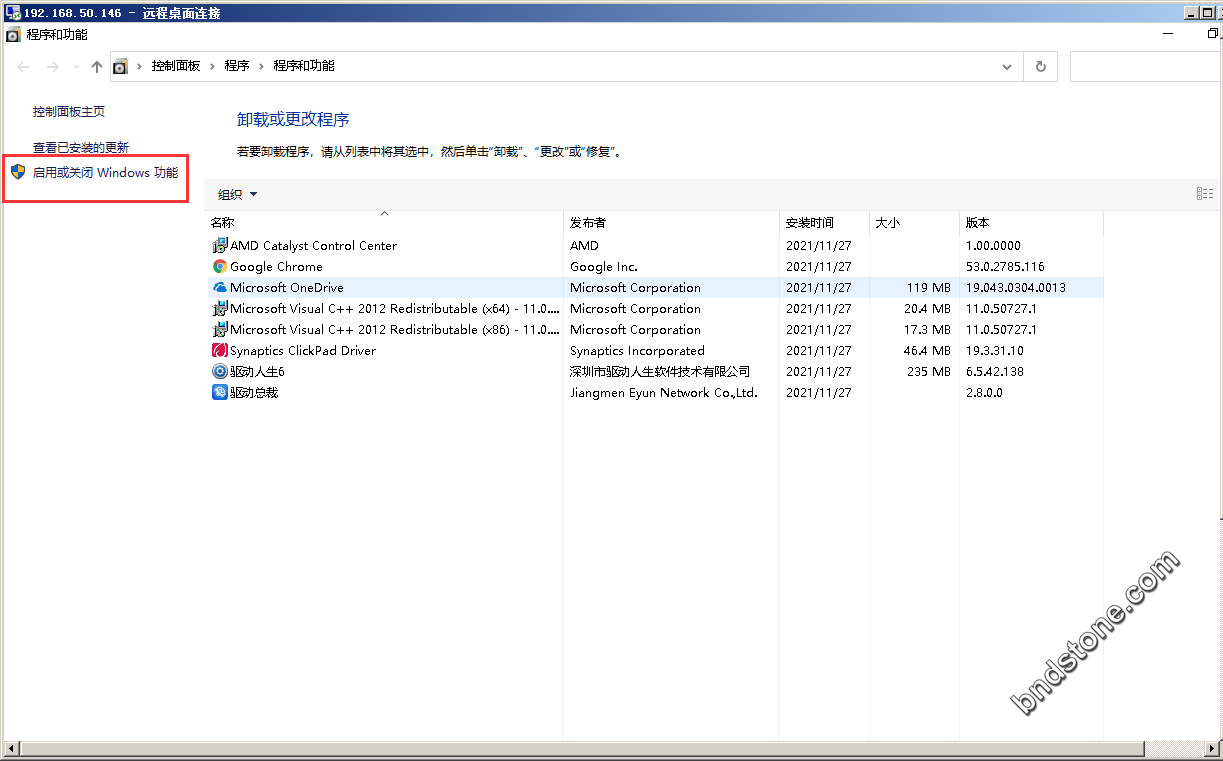
Task: Select Visual C++ 2012 Redistributable (x86)
Action: pyautogui.click(x=654, y=329)
